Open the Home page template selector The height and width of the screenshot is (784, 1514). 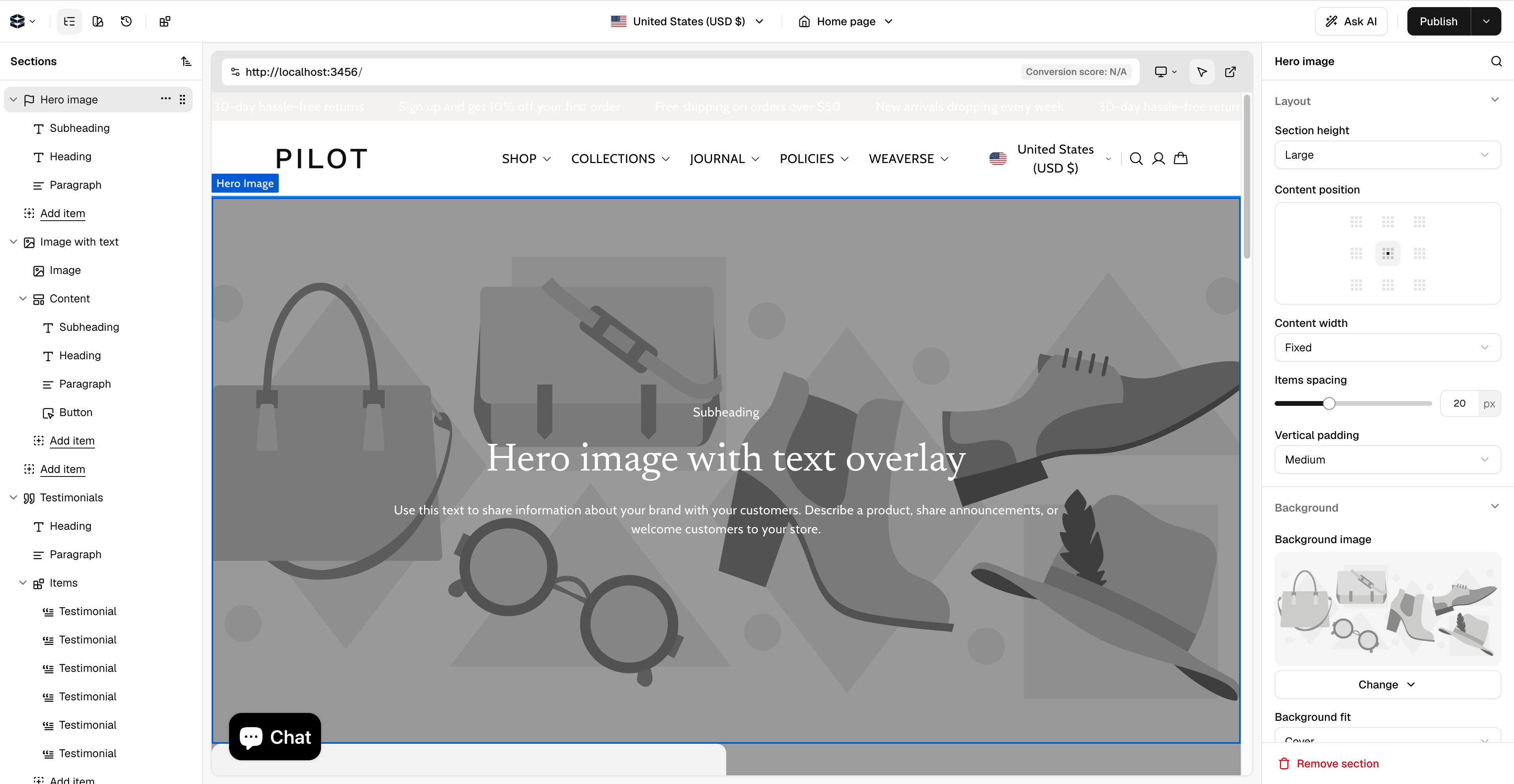tap(846, 21)
